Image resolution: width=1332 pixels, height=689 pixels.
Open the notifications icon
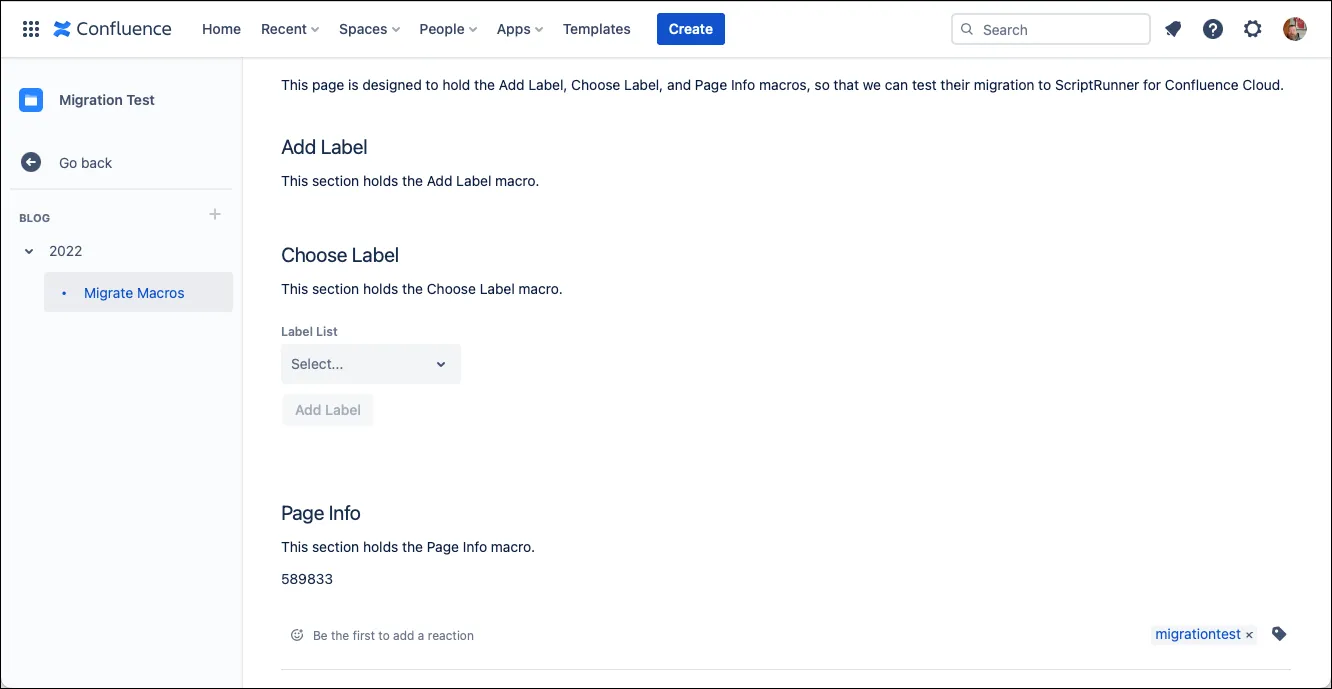click(1173, 29)
